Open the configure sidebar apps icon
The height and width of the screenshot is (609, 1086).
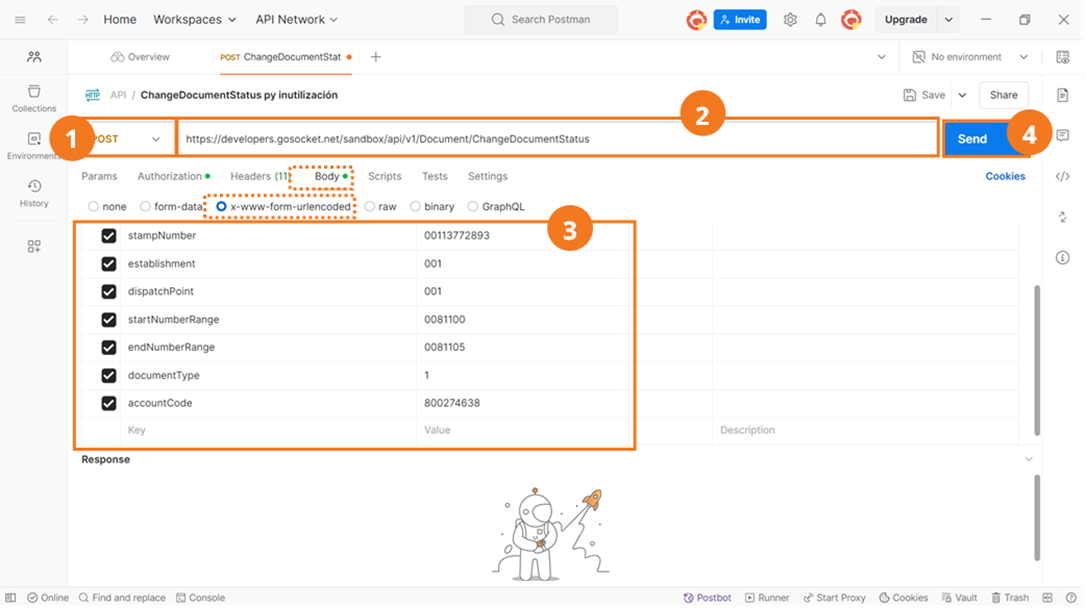point(34,246)
